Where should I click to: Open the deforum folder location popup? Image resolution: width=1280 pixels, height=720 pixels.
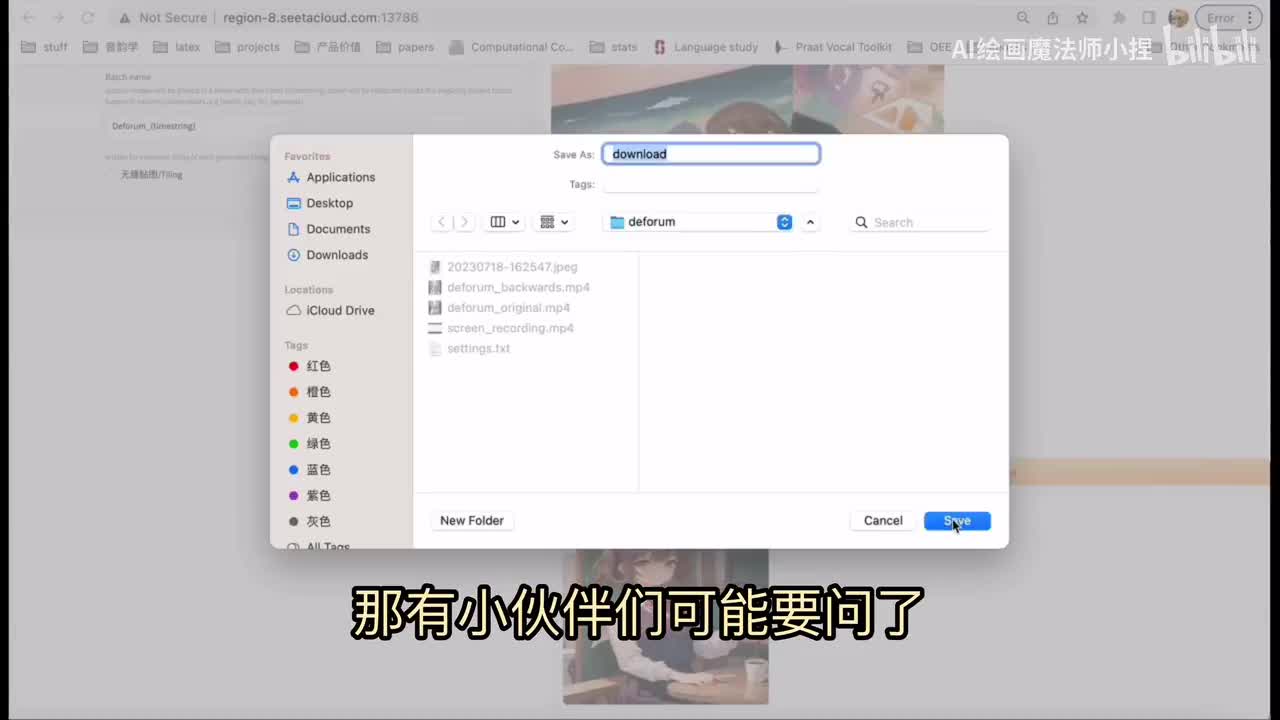[700, 222]
